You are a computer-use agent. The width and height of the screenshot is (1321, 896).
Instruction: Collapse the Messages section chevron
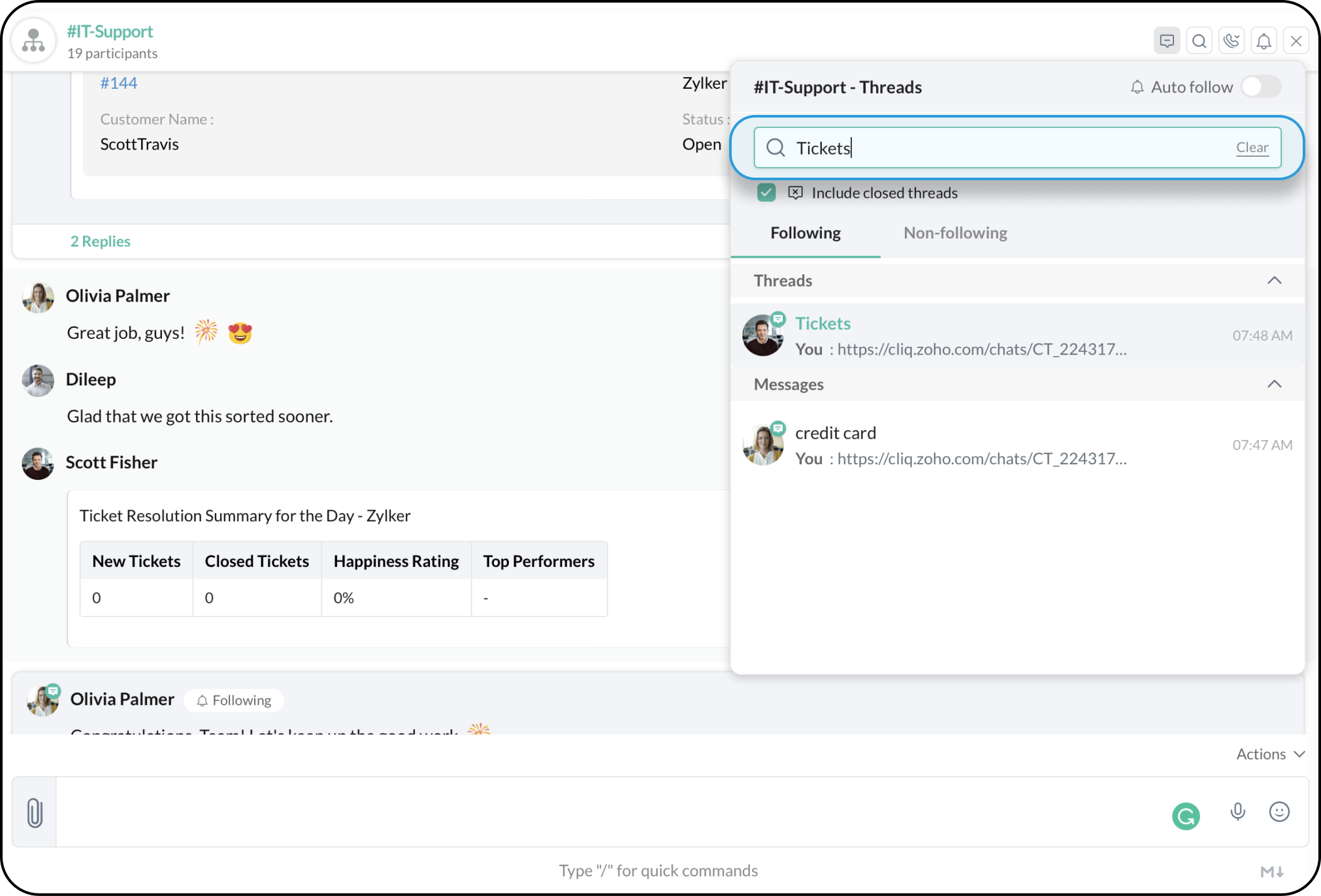[x=1274, y=384]
